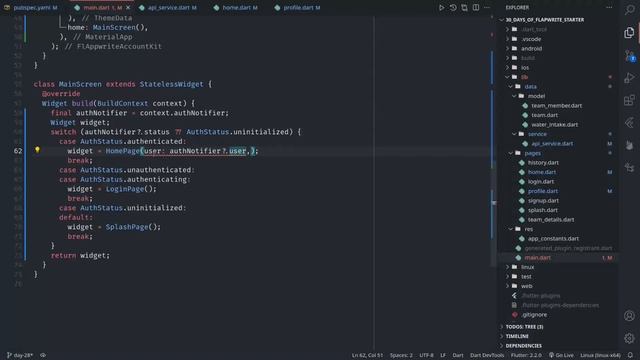Expand the android folder

click(x=531, y=48)
